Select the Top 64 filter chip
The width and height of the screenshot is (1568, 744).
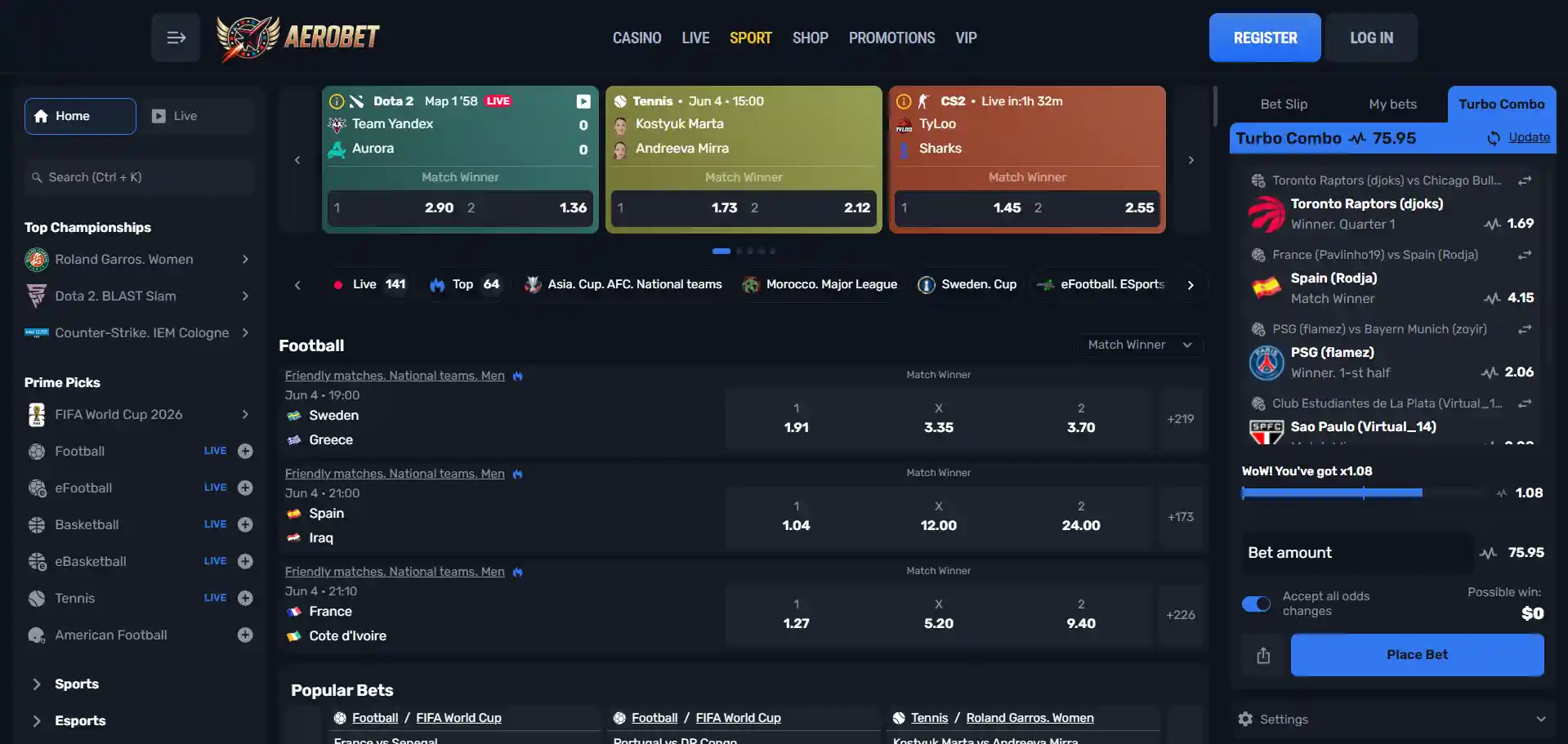(464, 284)
